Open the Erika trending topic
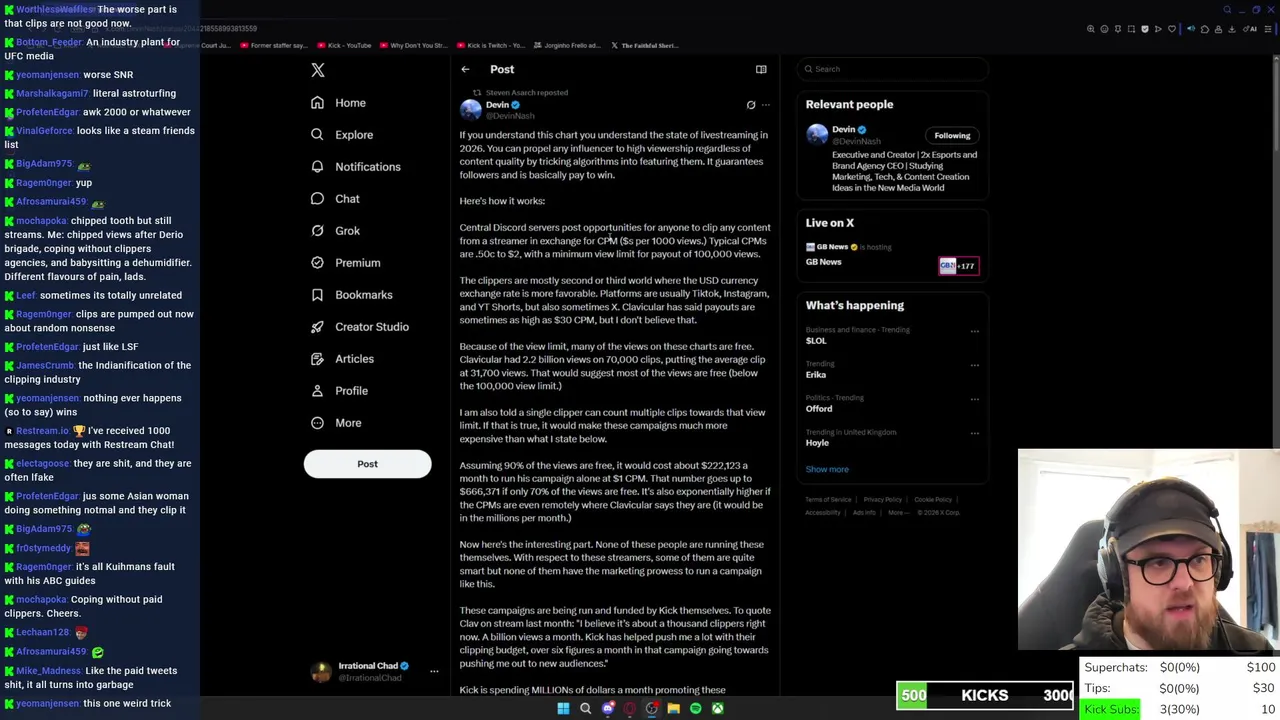1280x720 pixels. [x=816, y=375]
